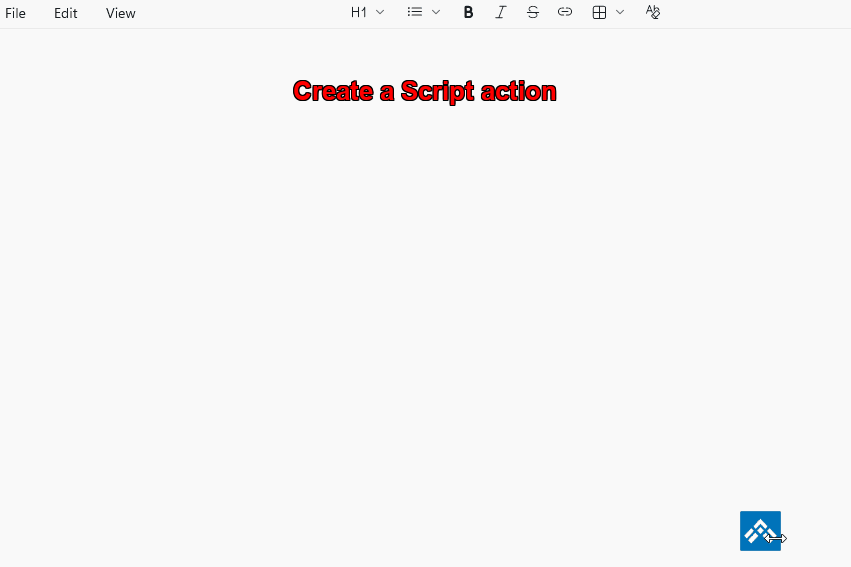Click the table grid icon

coord(599,12)
